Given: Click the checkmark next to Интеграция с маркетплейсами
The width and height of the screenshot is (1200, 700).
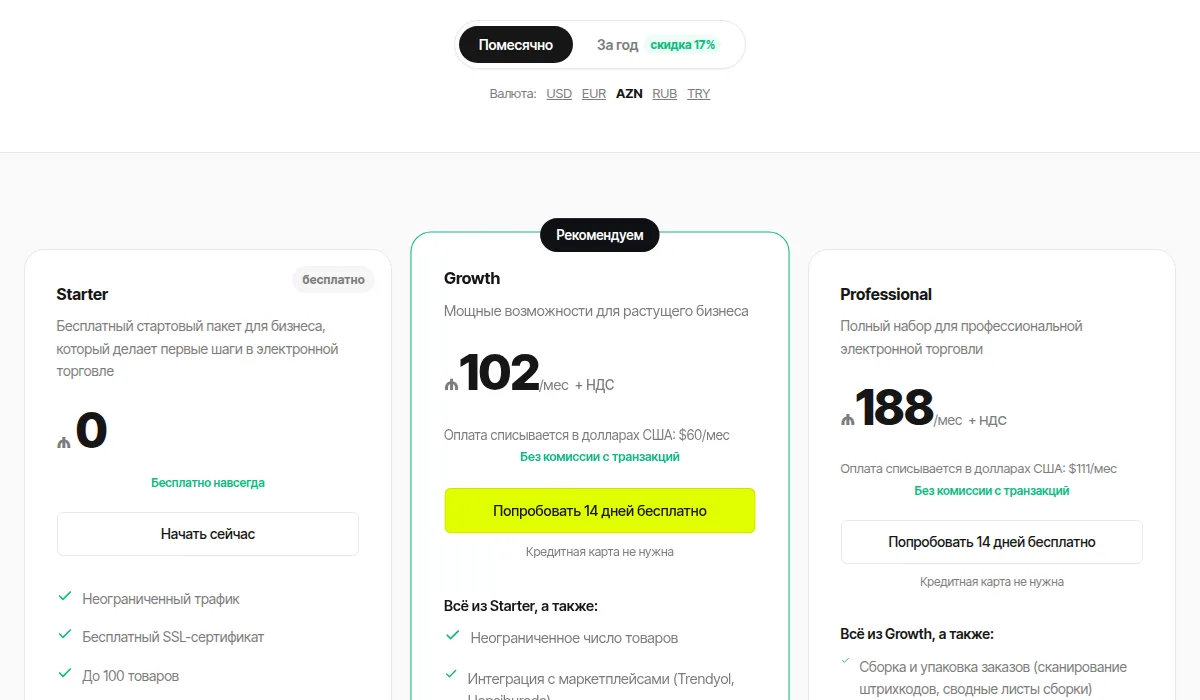Looking at the screenshot, I should [452, 677].
